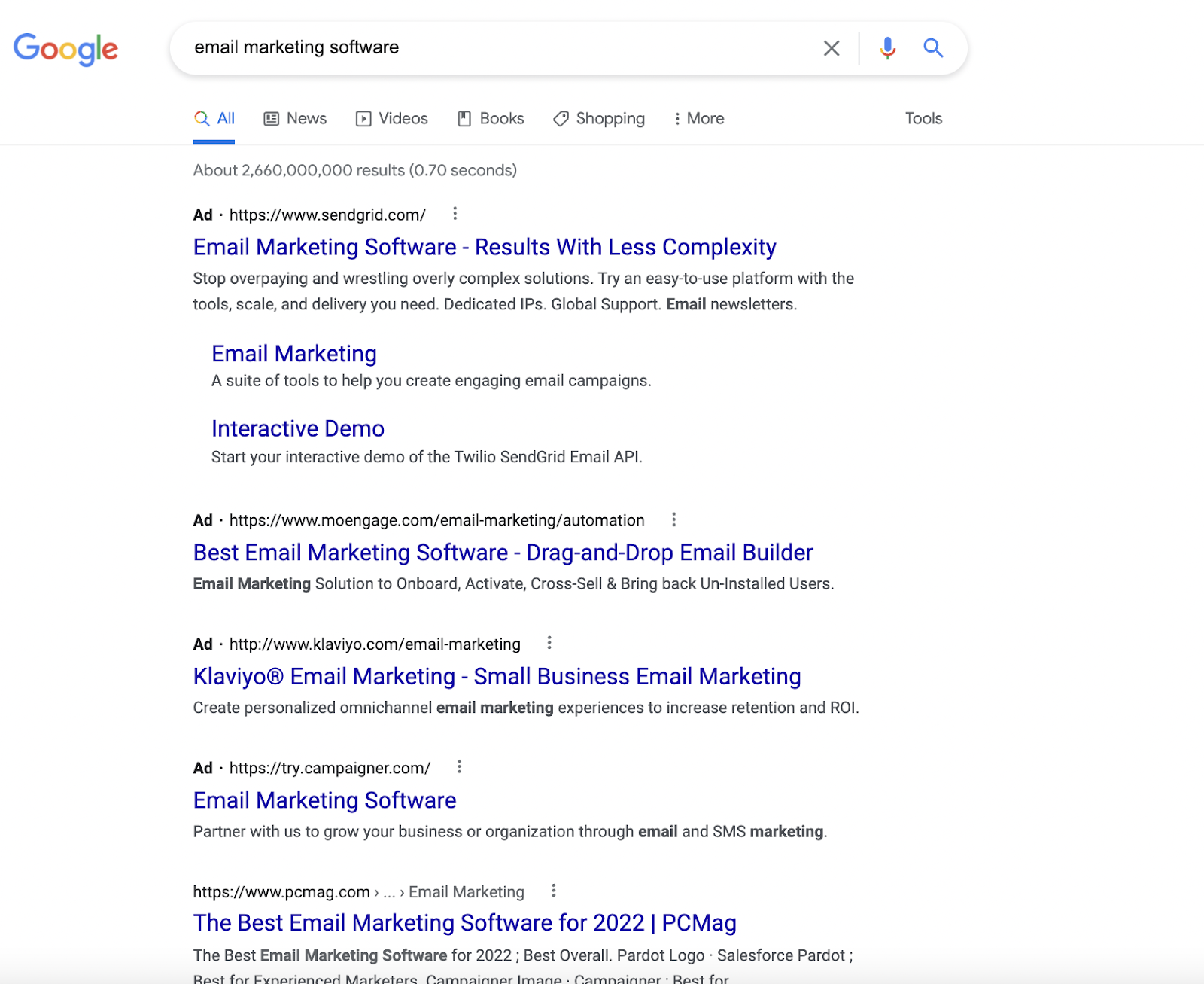Open options menu for the campaigner.com ad
Screen dimensions: 1204x984
pos(459,767)
